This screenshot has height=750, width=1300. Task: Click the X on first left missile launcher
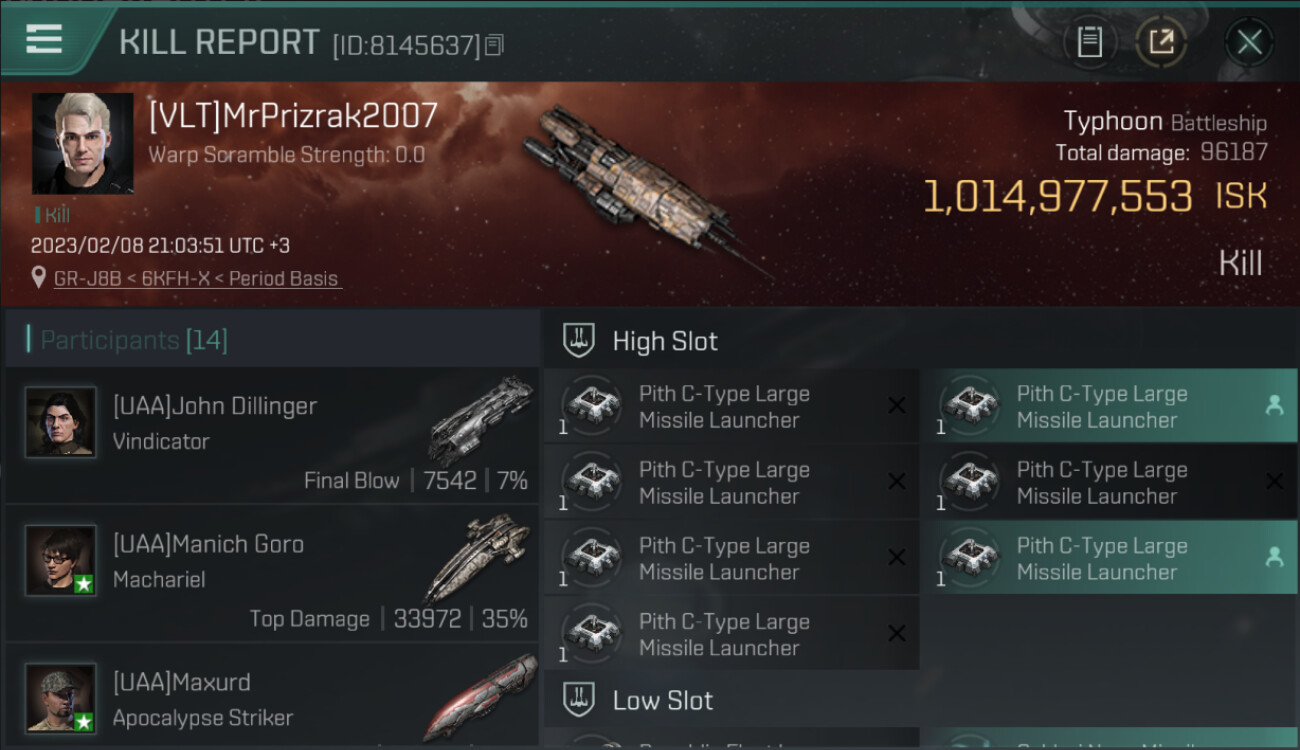(x=897, y=405)
